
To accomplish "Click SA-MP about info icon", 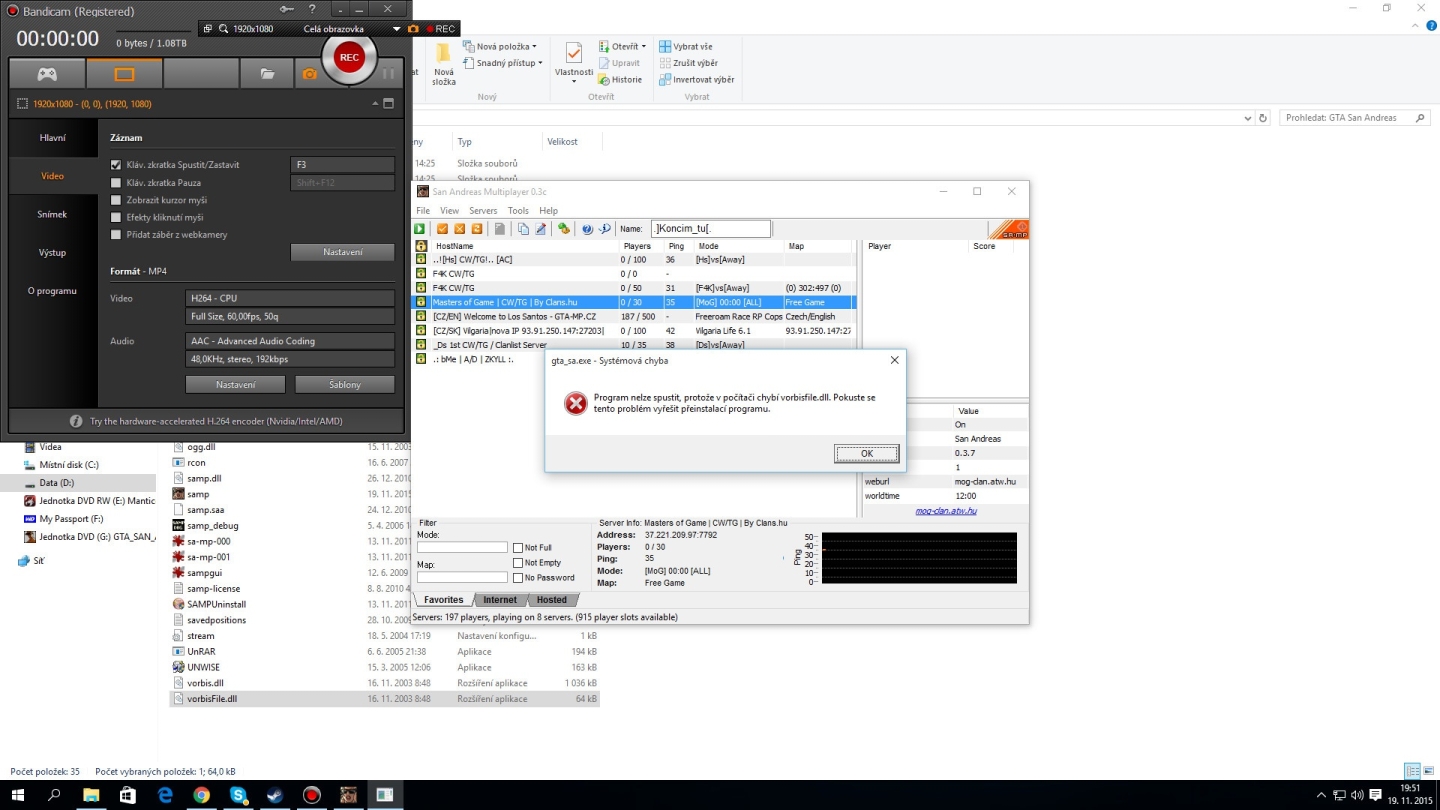I will click(x=605, y=229).
